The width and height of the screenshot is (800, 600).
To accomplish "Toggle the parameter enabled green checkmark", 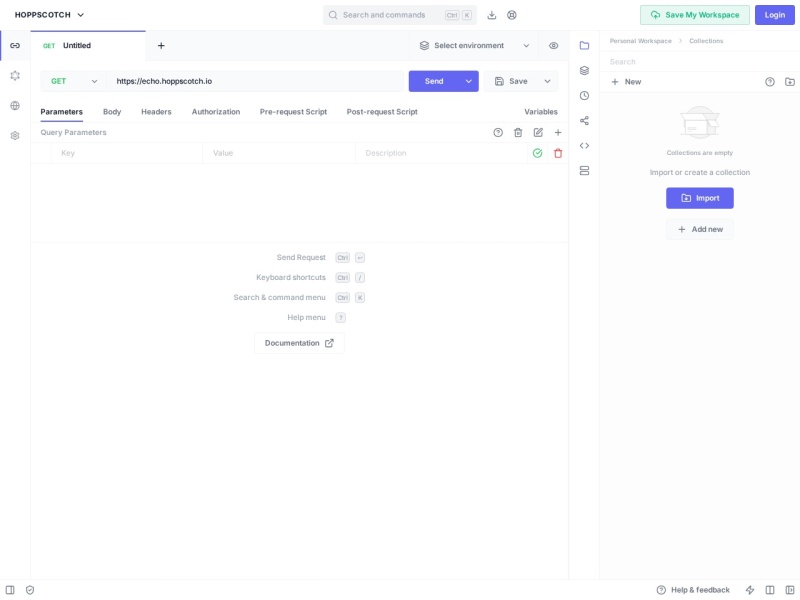I will pos(537,153).
